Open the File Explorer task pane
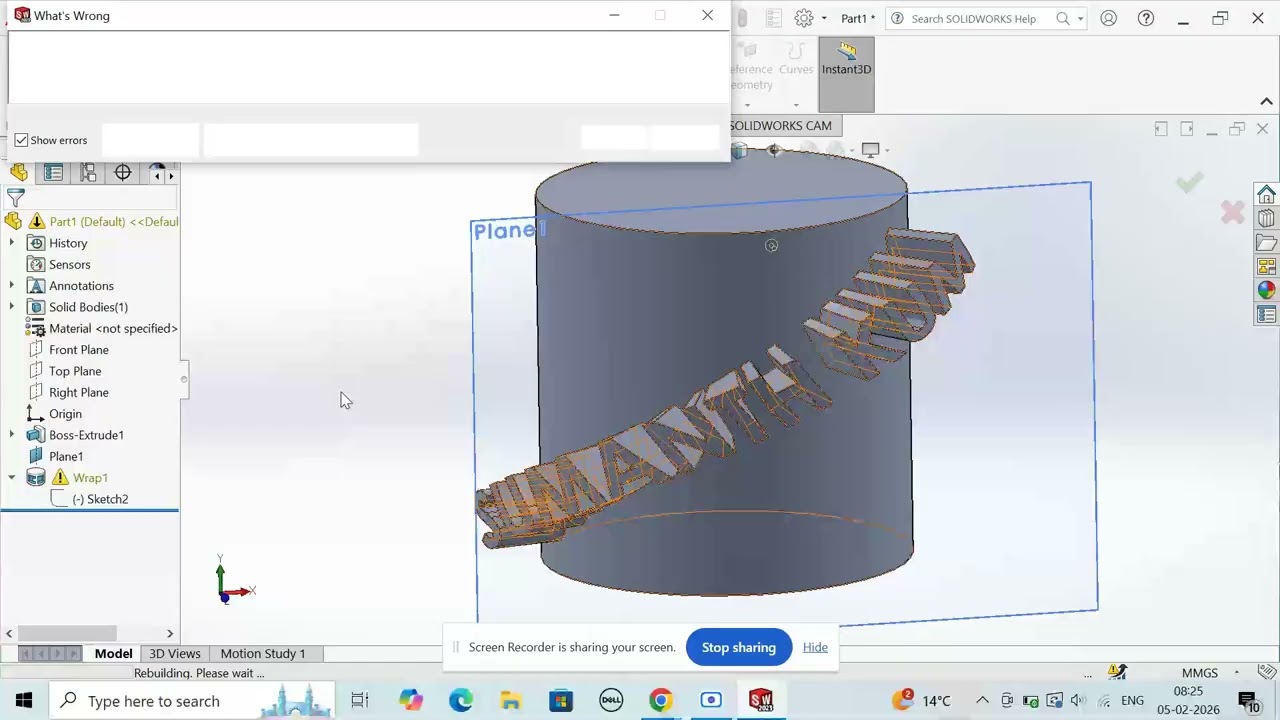 click(1266, 243)
